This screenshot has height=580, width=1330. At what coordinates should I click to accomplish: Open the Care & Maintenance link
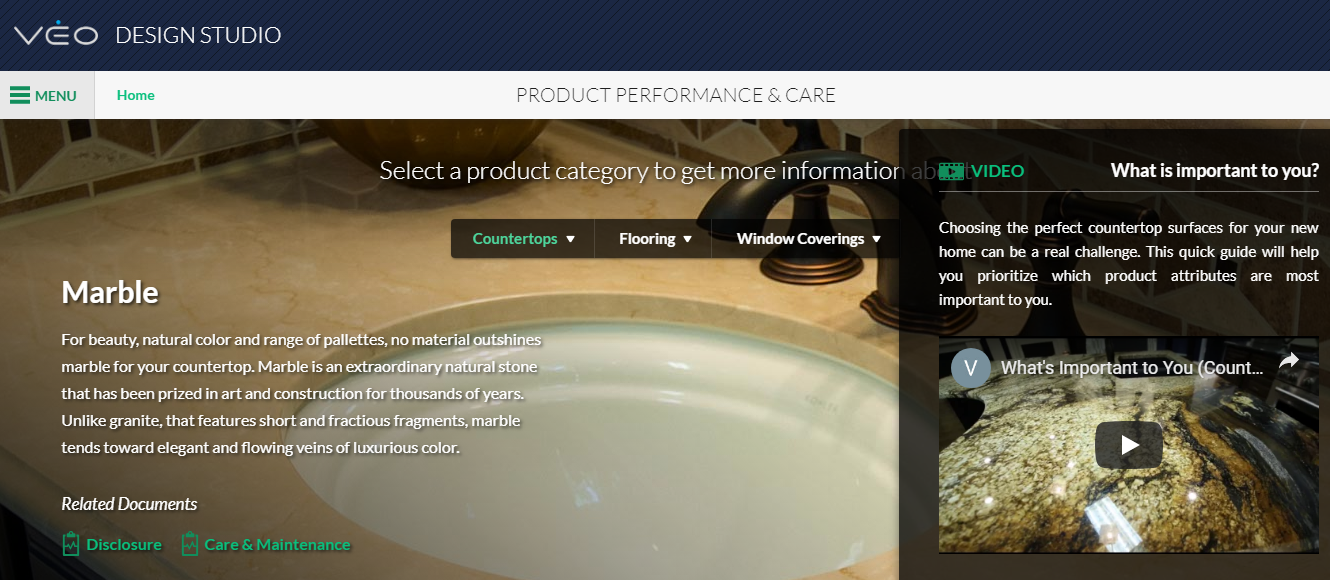(x=277, y=545)
